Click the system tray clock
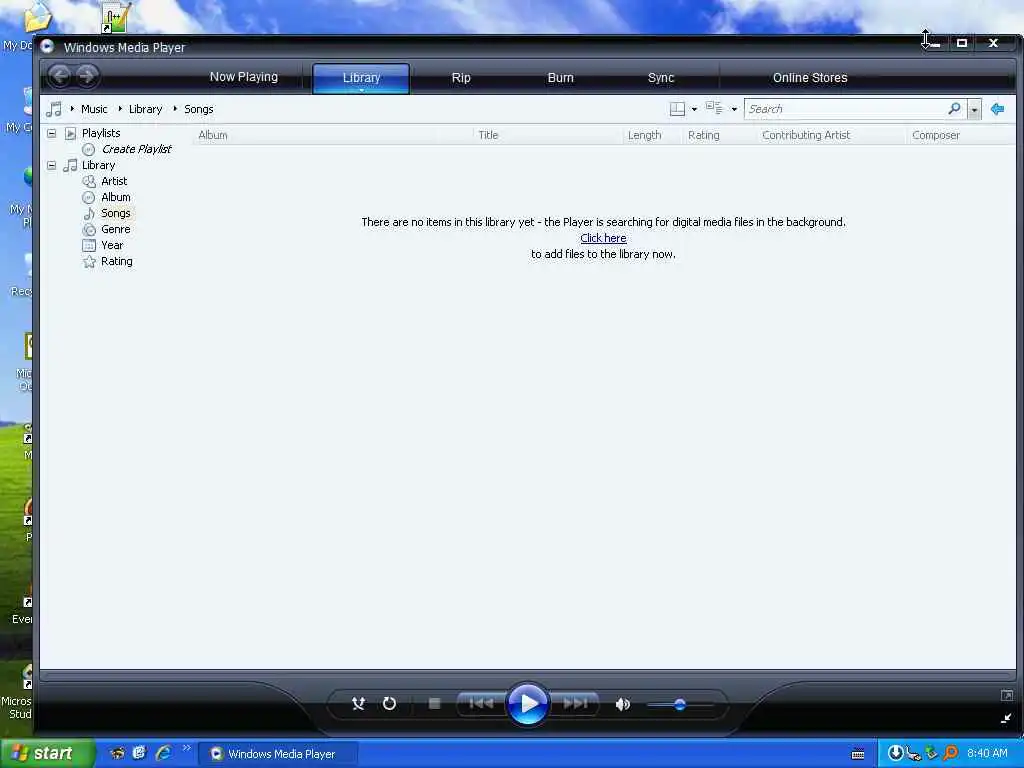 987,753
